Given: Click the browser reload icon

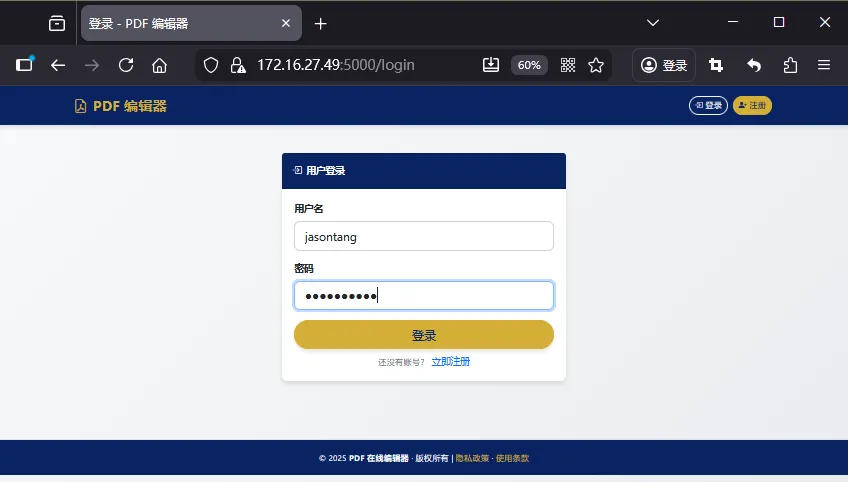Looking at the screenshot, I should point(126,65).
